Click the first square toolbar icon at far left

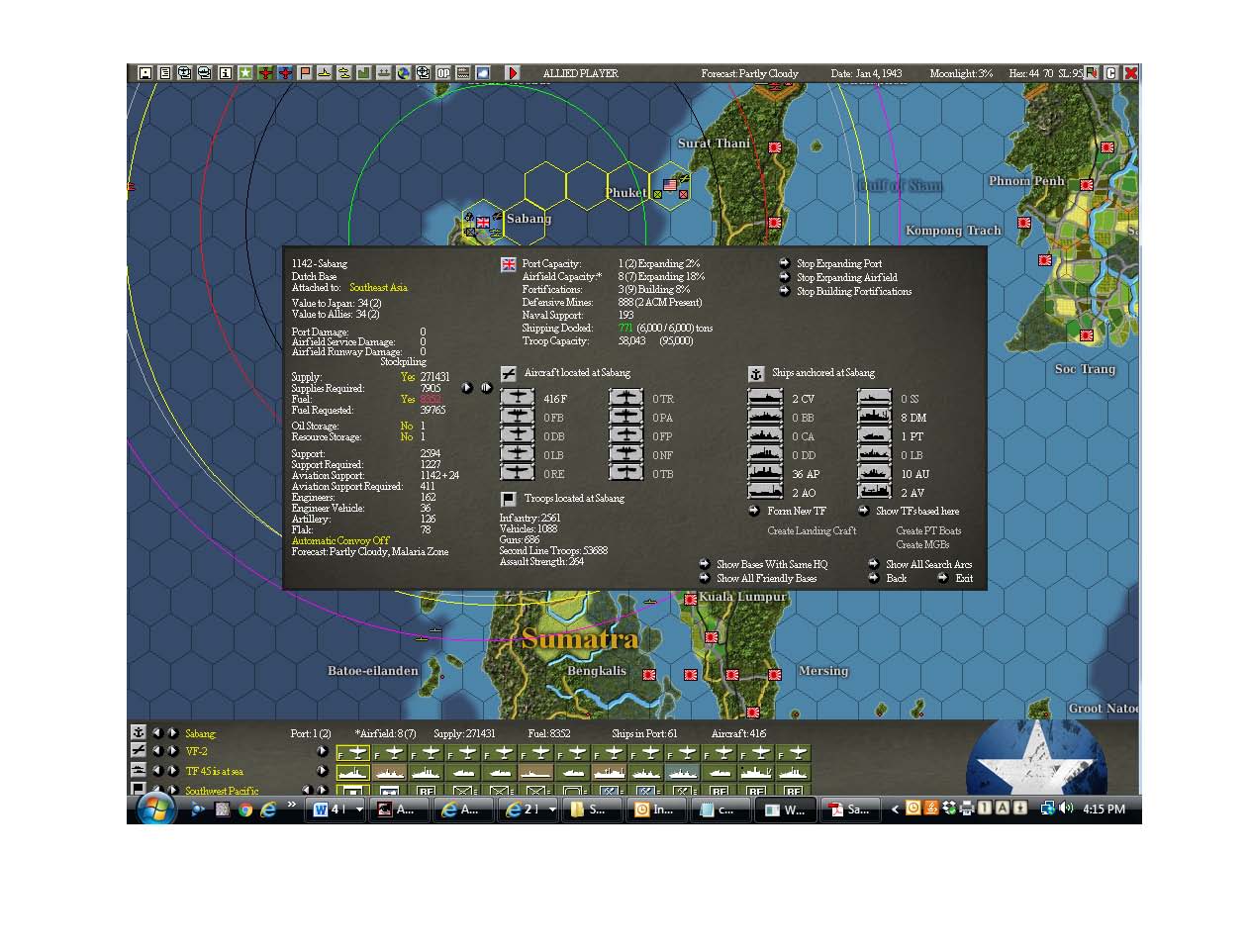(144, 73)
